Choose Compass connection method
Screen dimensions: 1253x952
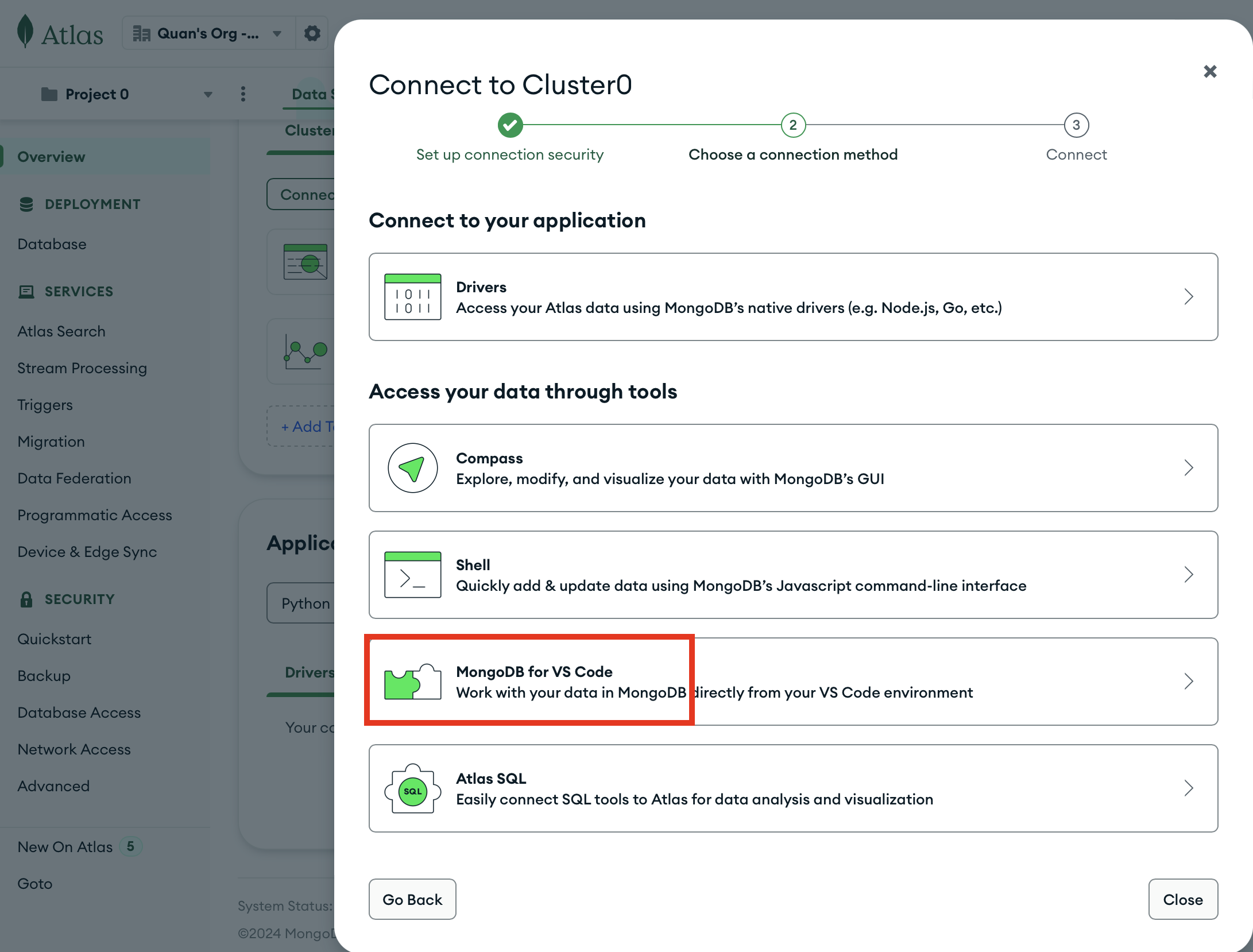(793, 468)
